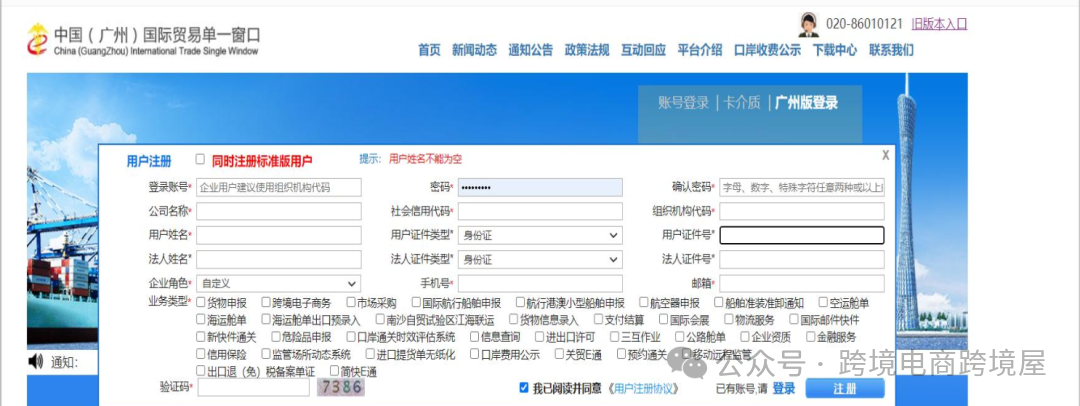Tick the 国际邮件快件 checkbox

(x=793, y=319)
